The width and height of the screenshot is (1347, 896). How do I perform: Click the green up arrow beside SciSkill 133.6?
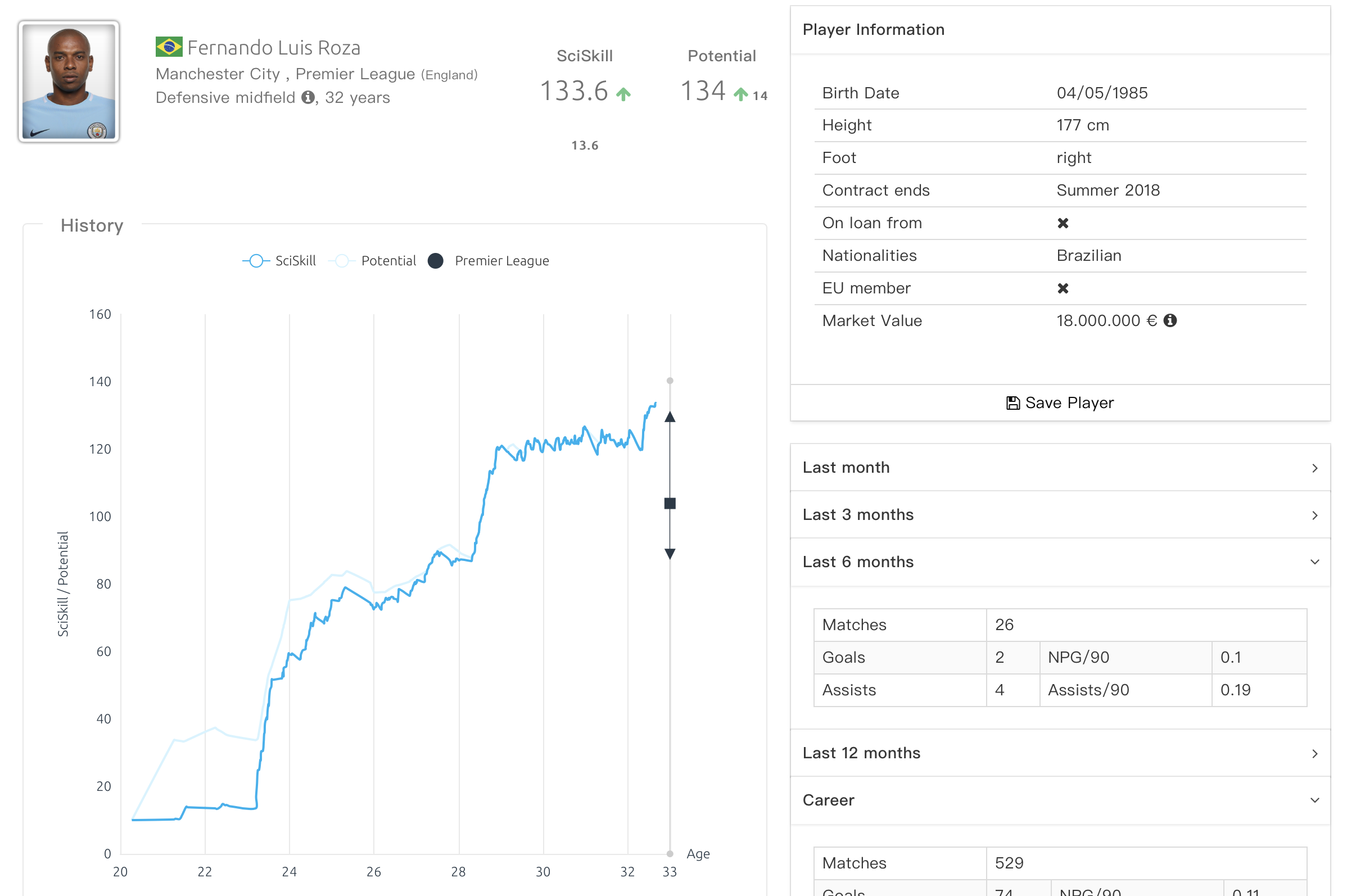point(623,94)
